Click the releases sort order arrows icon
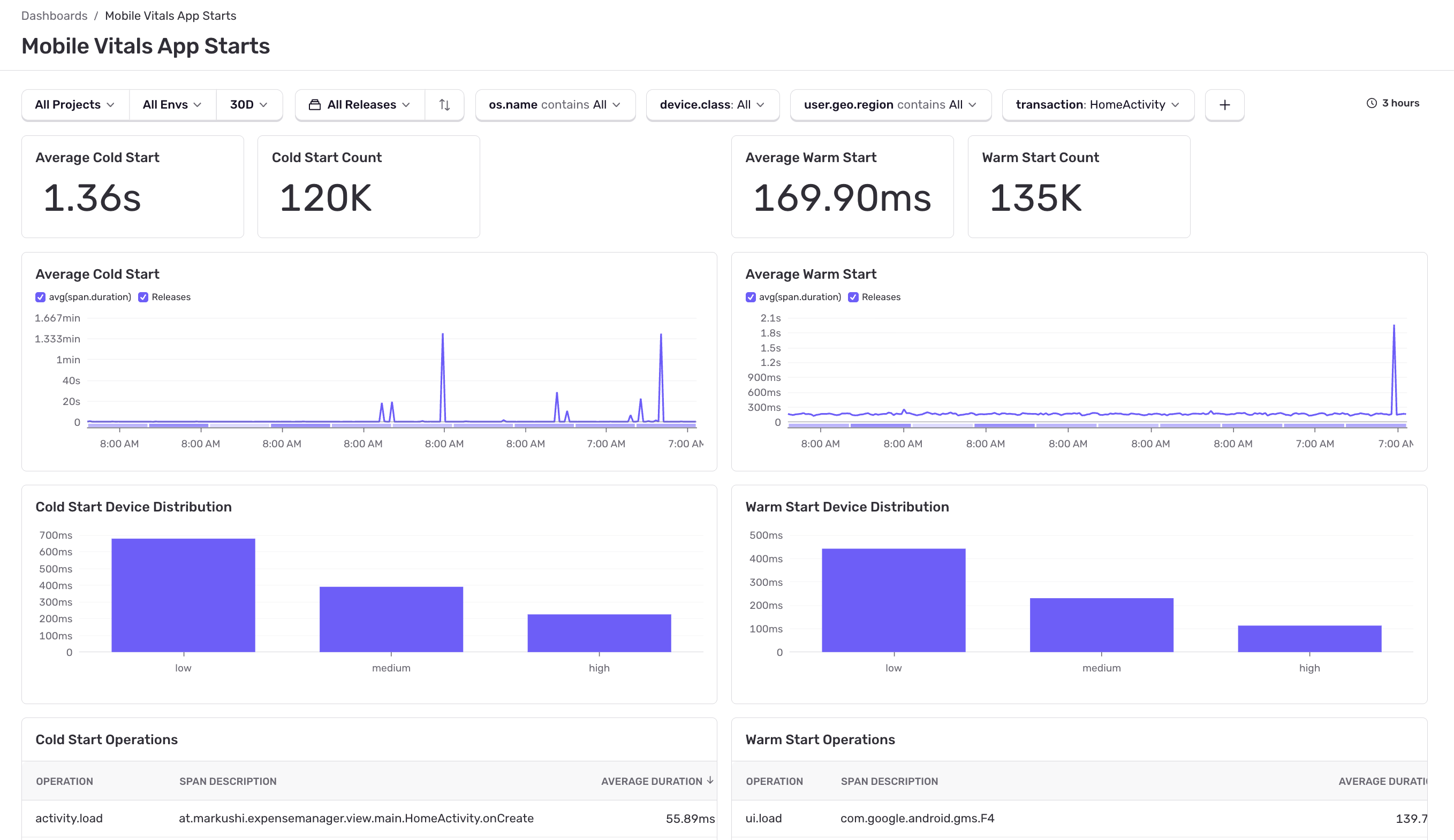The image size is (1454, 840). pyautogui.click(x=444, y=105)
